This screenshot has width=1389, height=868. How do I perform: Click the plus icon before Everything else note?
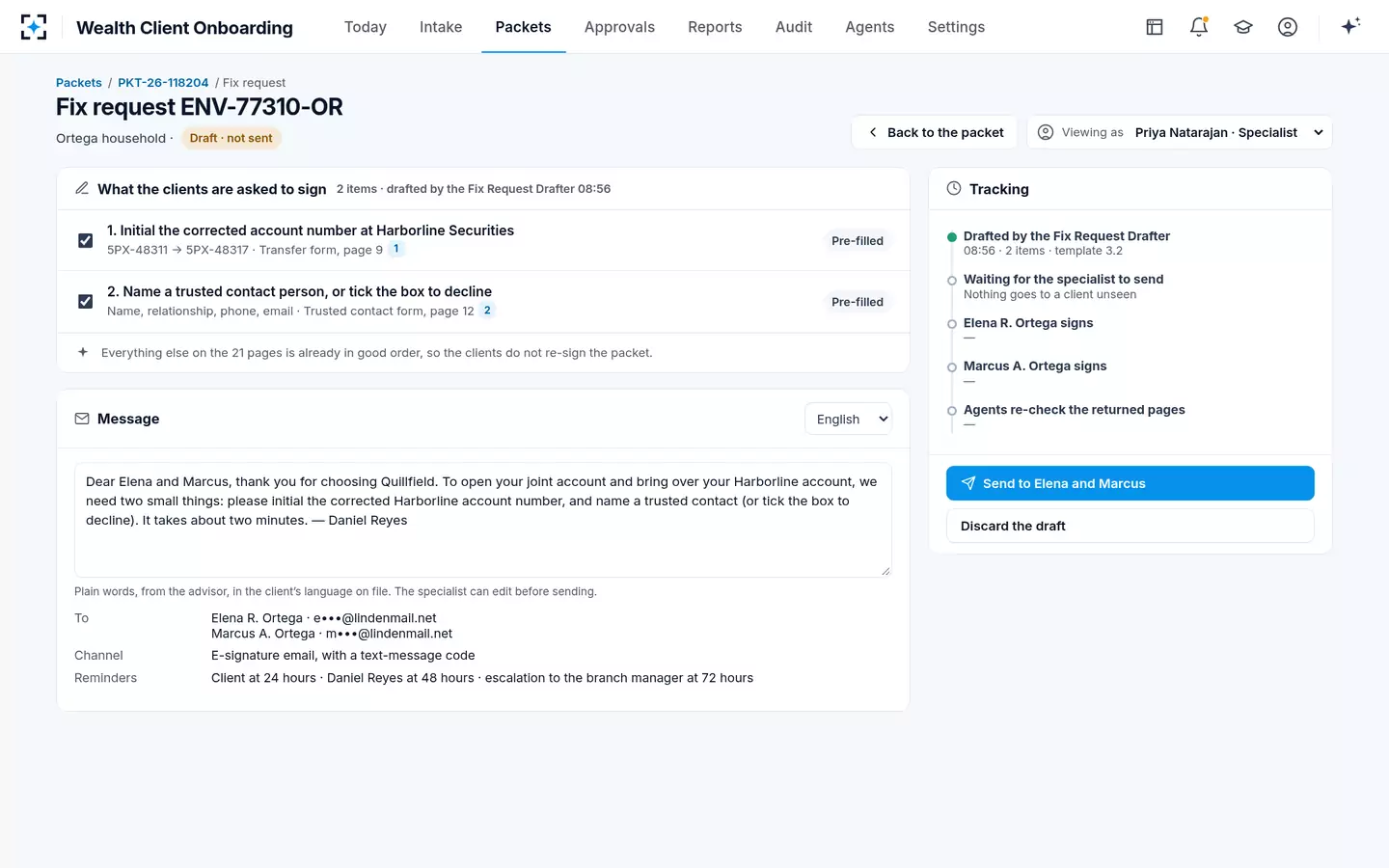83,352
